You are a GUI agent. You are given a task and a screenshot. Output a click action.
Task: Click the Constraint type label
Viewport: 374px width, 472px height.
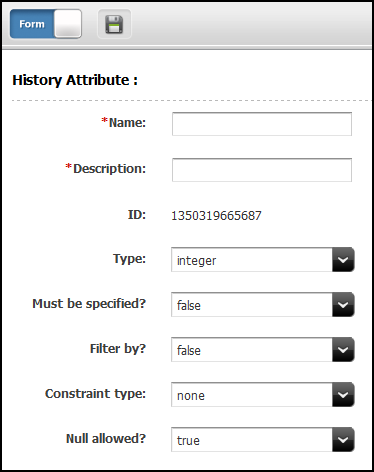(x=96, y=394)
